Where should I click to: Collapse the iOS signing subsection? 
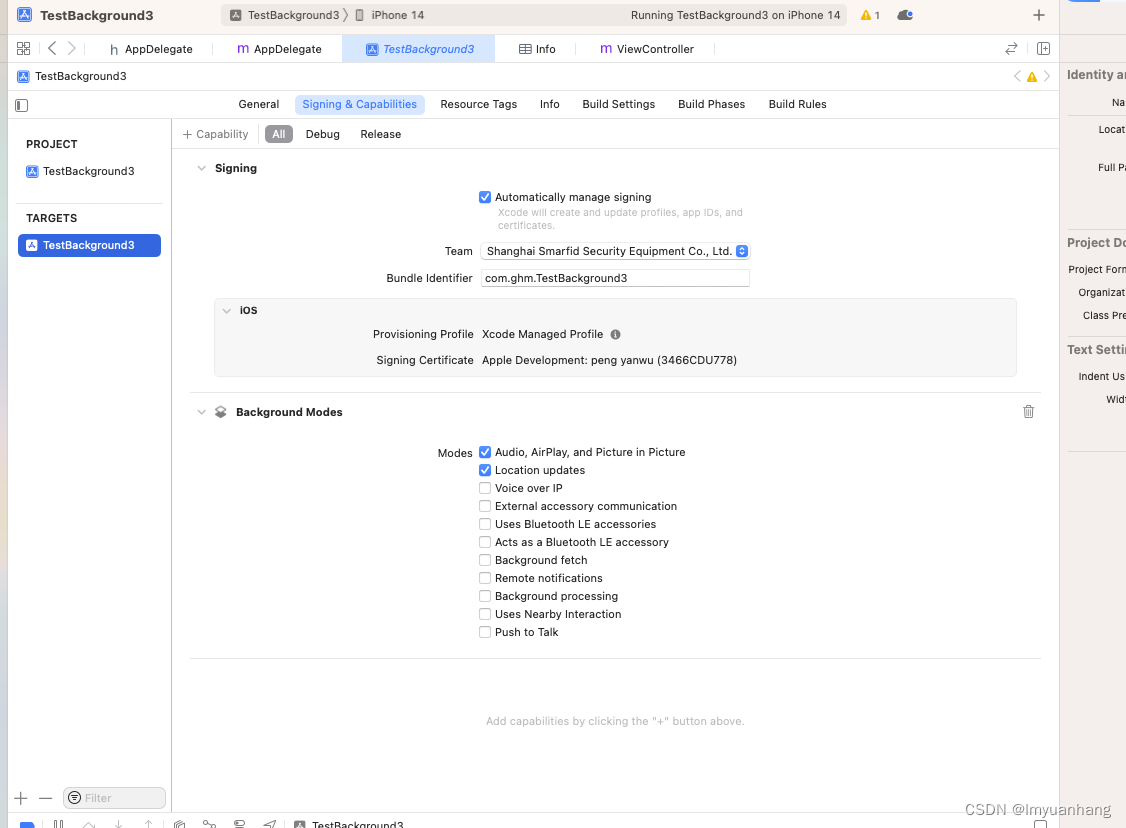coord(226,310)
